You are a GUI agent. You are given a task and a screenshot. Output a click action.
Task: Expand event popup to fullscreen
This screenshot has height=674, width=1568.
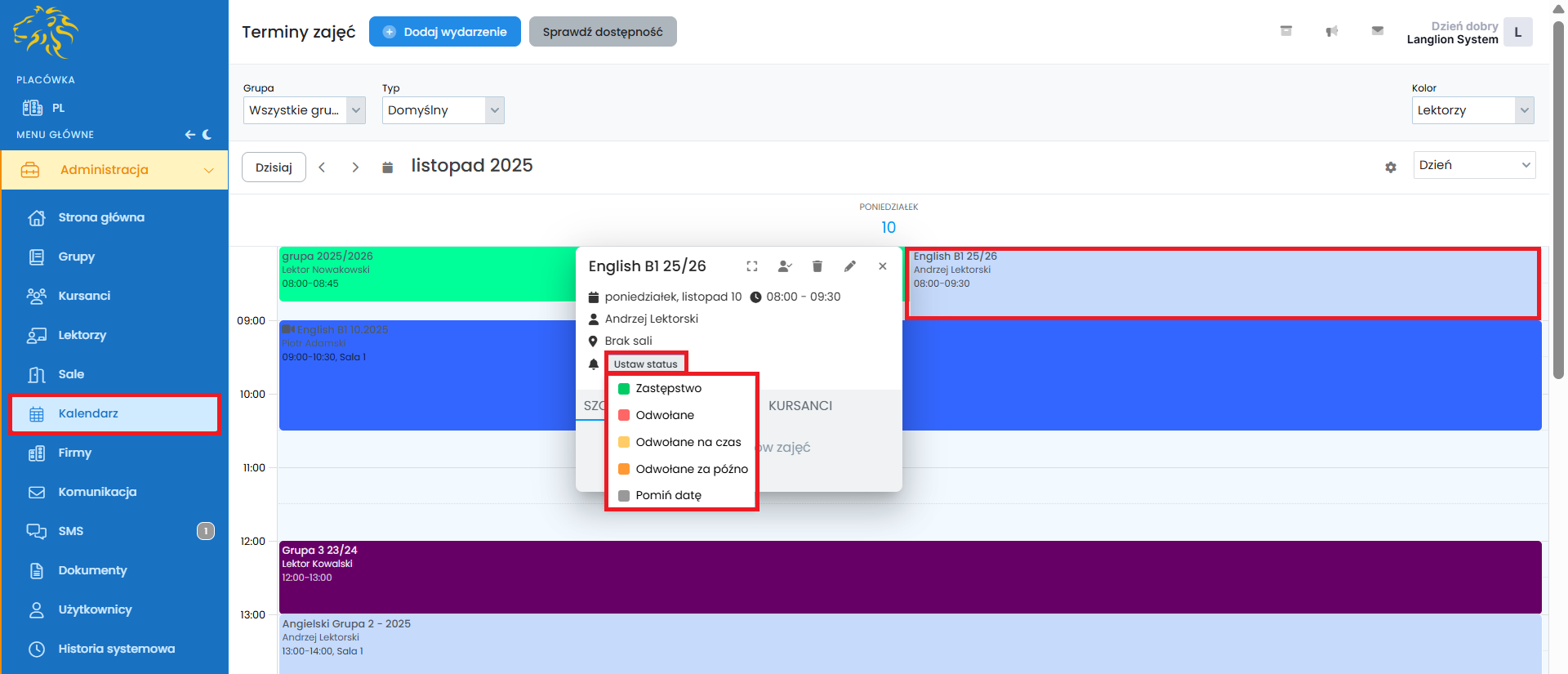(751, 266)
